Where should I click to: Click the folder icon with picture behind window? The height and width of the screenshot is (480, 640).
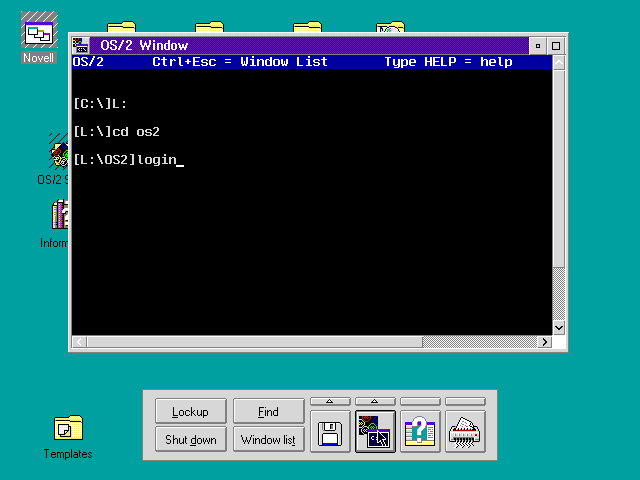(390, 27)
